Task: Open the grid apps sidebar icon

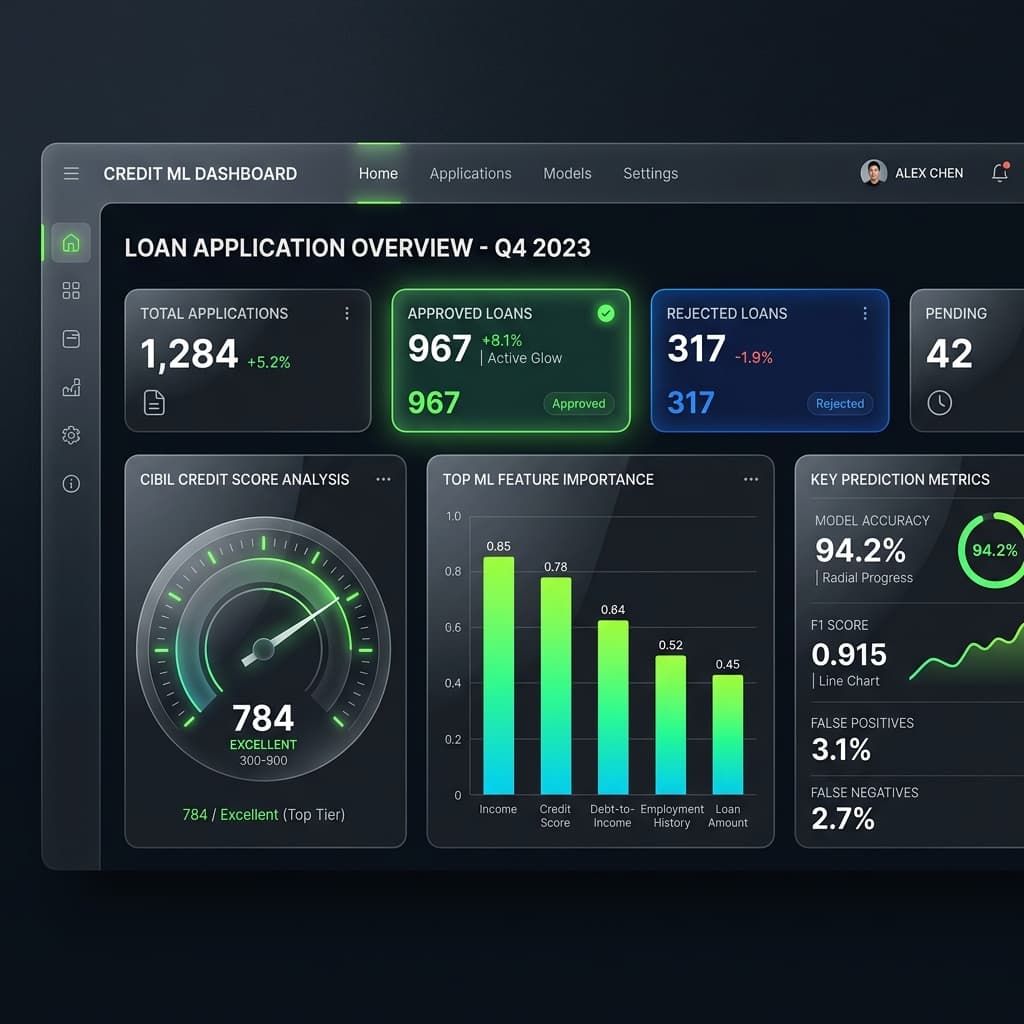Action: [x=71, y=291]
